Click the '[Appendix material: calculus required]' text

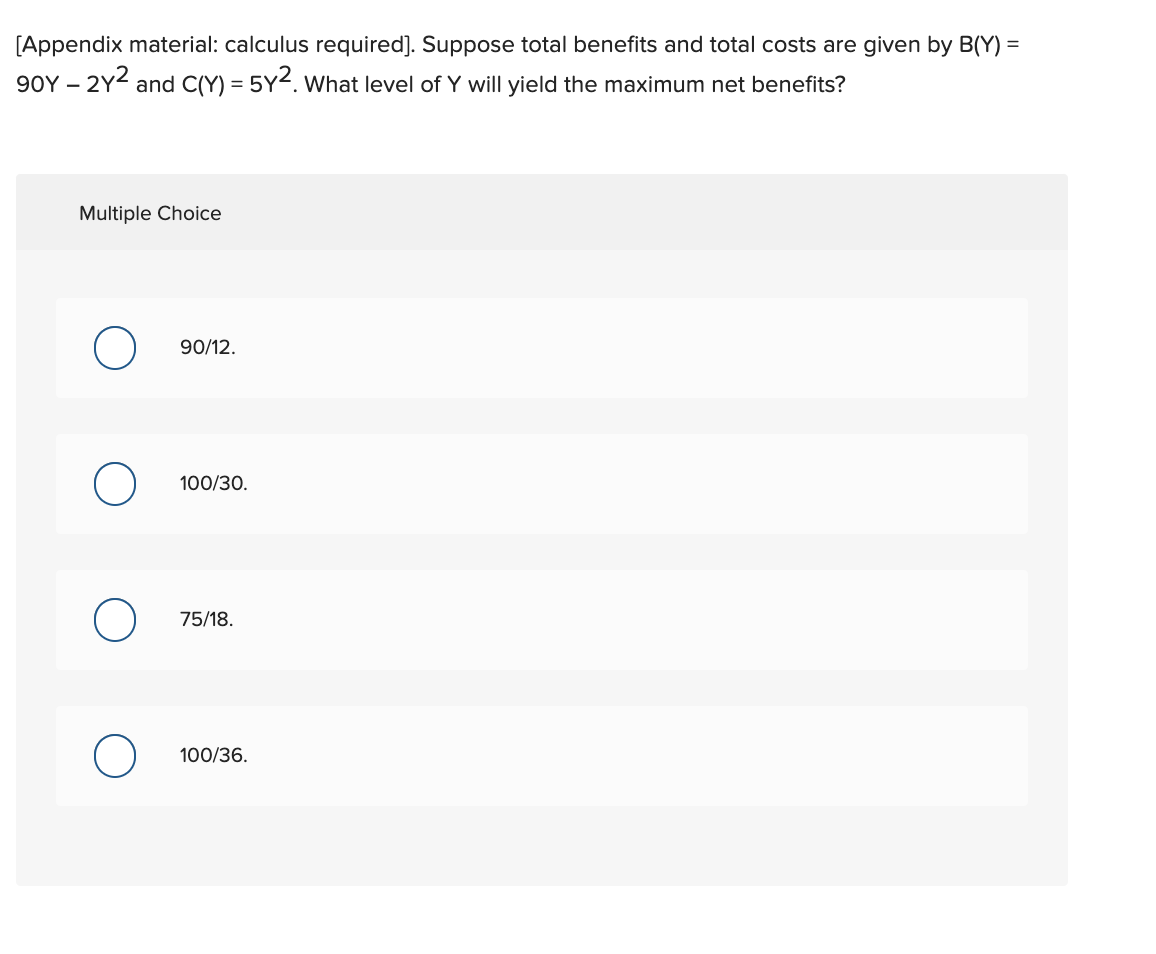(213, 46)
